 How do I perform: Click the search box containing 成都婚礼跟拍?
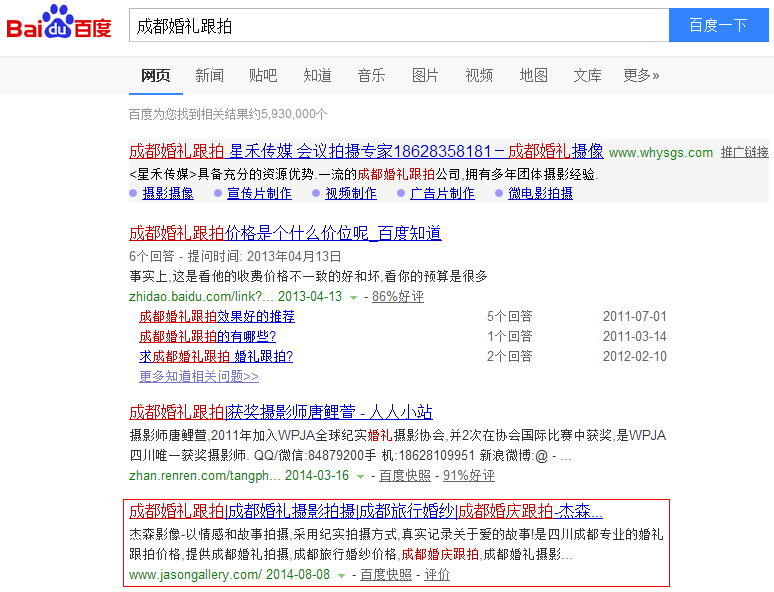[x=398, y=26]
